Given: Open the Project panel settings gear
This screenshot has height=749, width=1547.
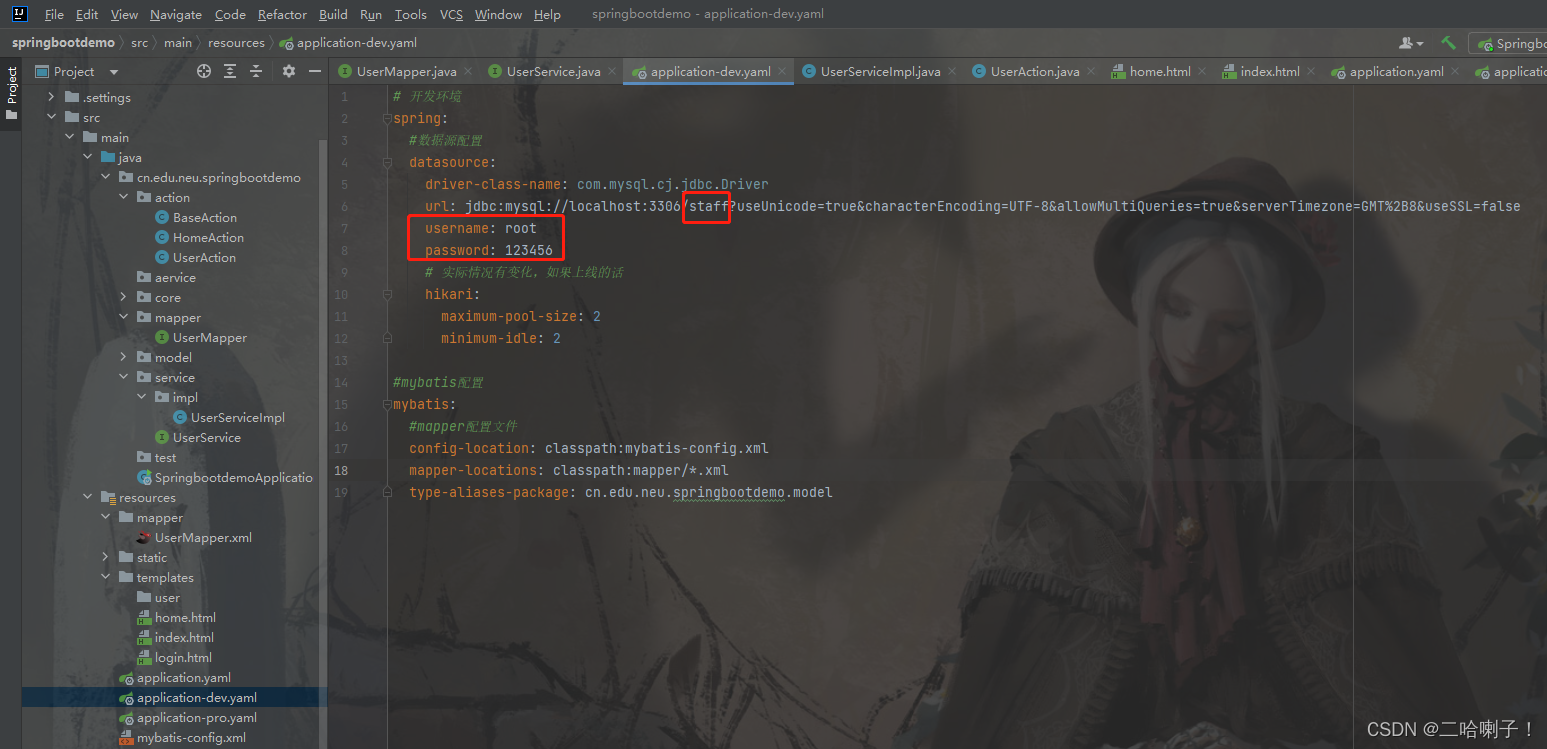Looking at the screenshot, I should point(289,71).
